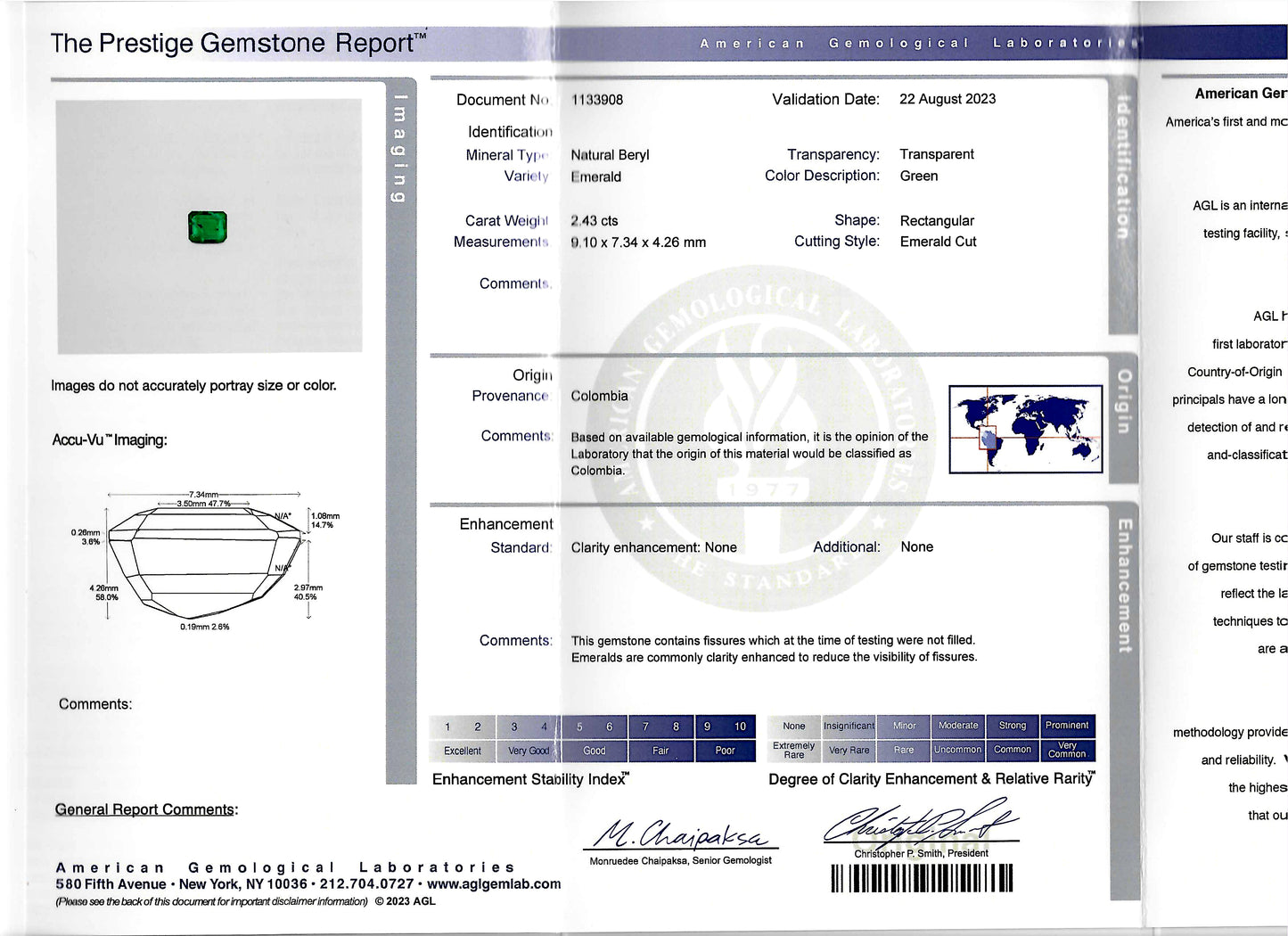Click the document number 1133908
The height and width of the screenshot is (936, 1288).
[x=597, y=100]
